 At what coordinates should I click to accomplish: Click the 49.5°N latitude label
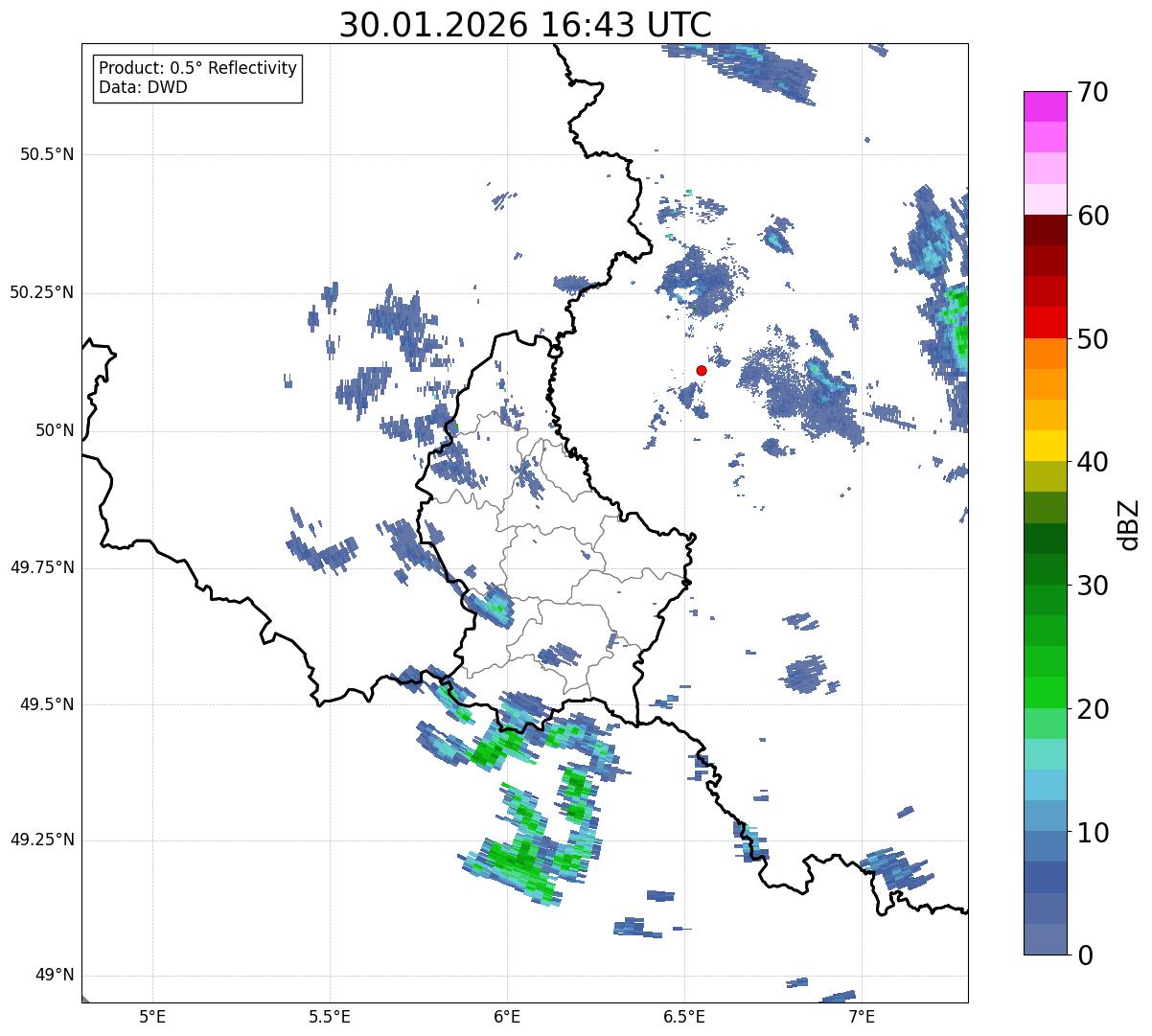coord(47,704)
